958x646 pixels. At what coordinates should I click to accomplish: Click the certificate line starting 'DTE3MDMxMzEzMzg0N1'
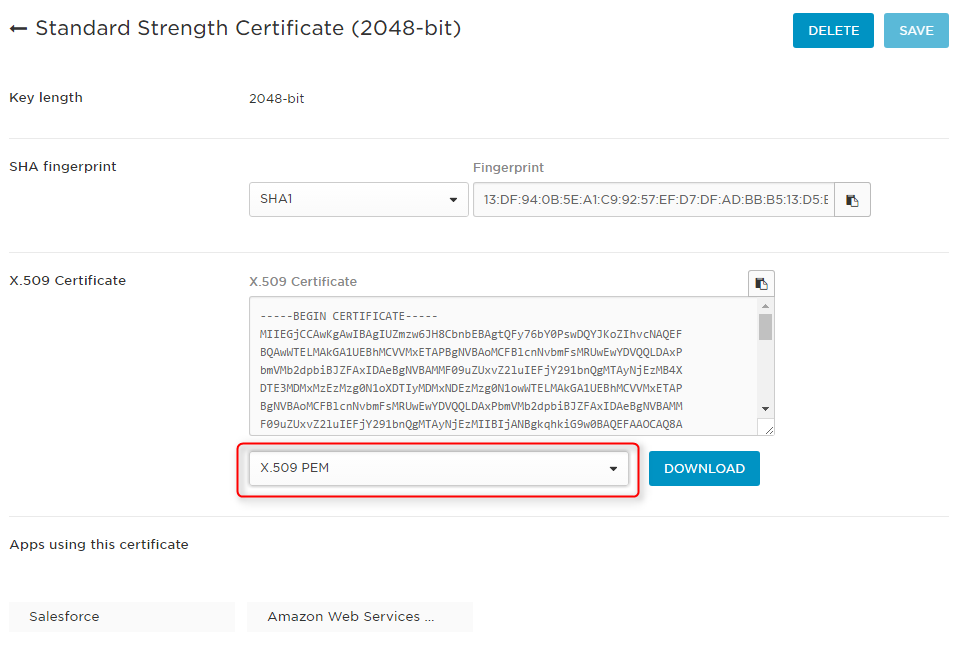click(470, 388)
